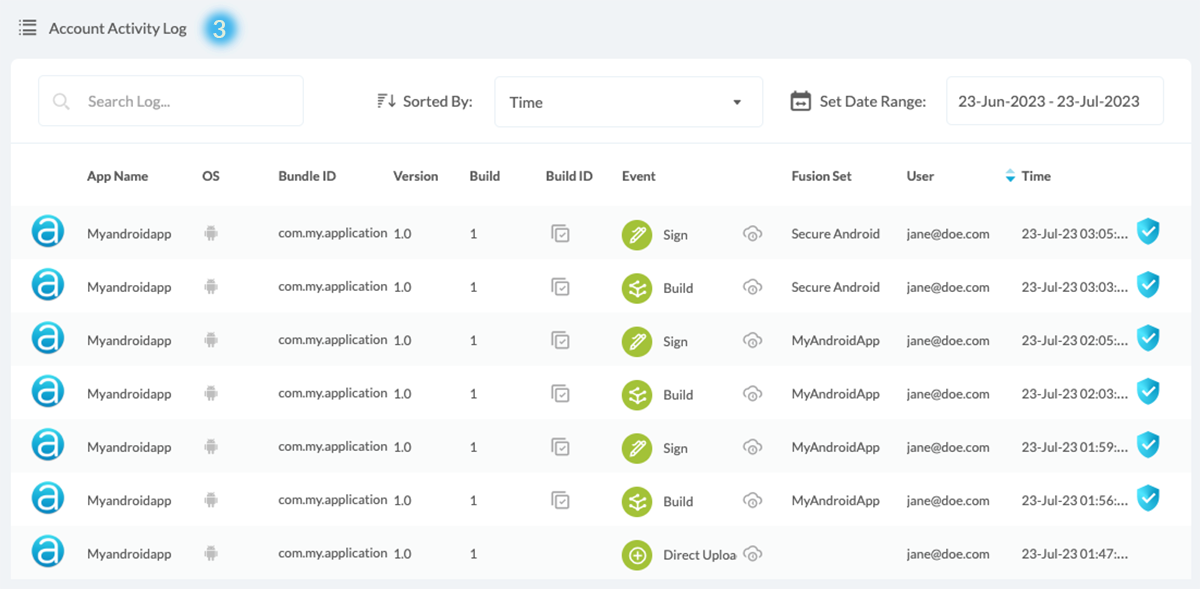Open the Sorted By dropdown showing Time
Viewport: 1200px width, 589px height.
tap(628, 101)
